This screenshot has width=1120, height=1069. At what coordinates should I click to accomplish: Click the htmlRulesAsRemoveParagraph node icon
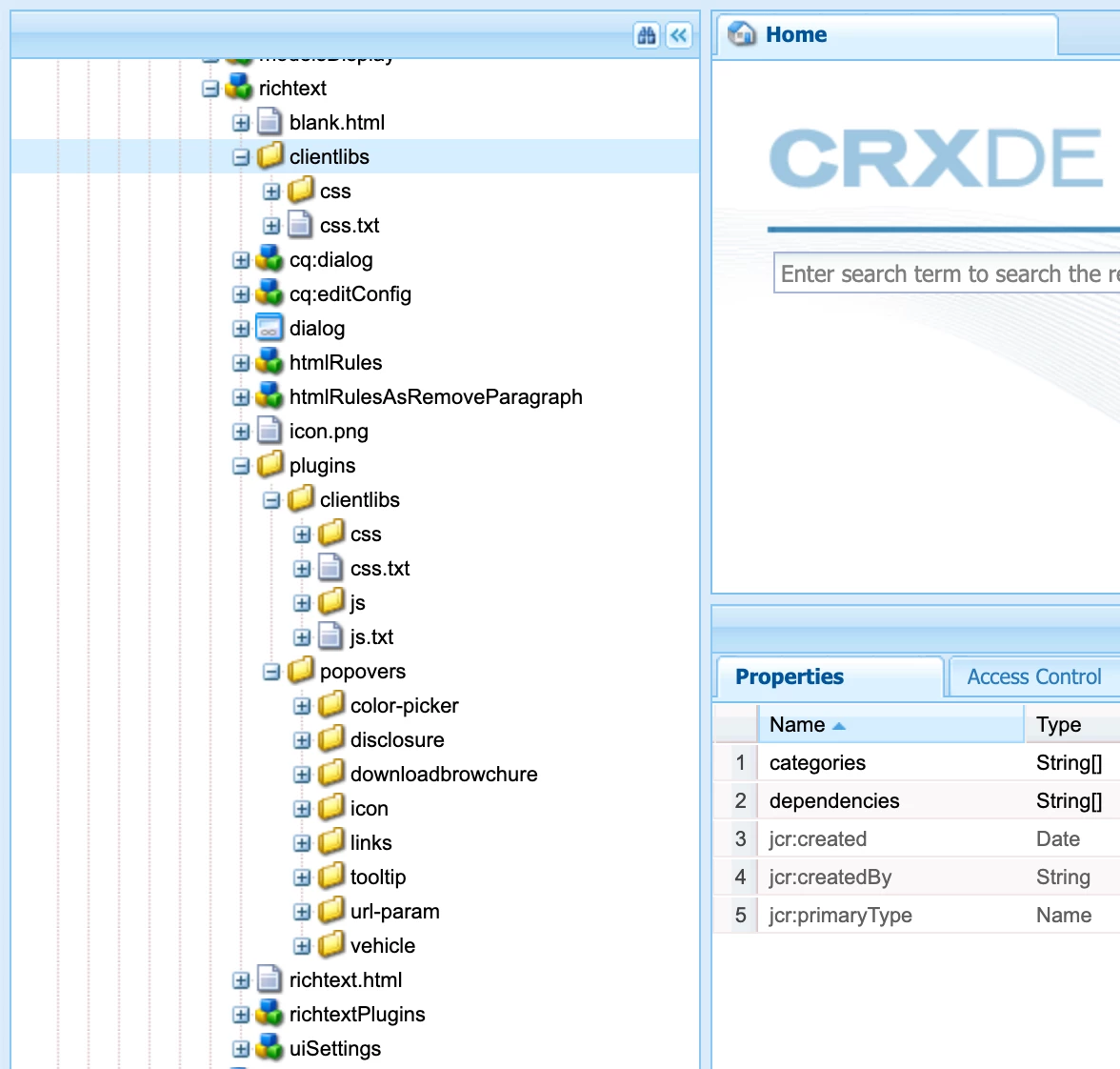[x=270, y=396]
